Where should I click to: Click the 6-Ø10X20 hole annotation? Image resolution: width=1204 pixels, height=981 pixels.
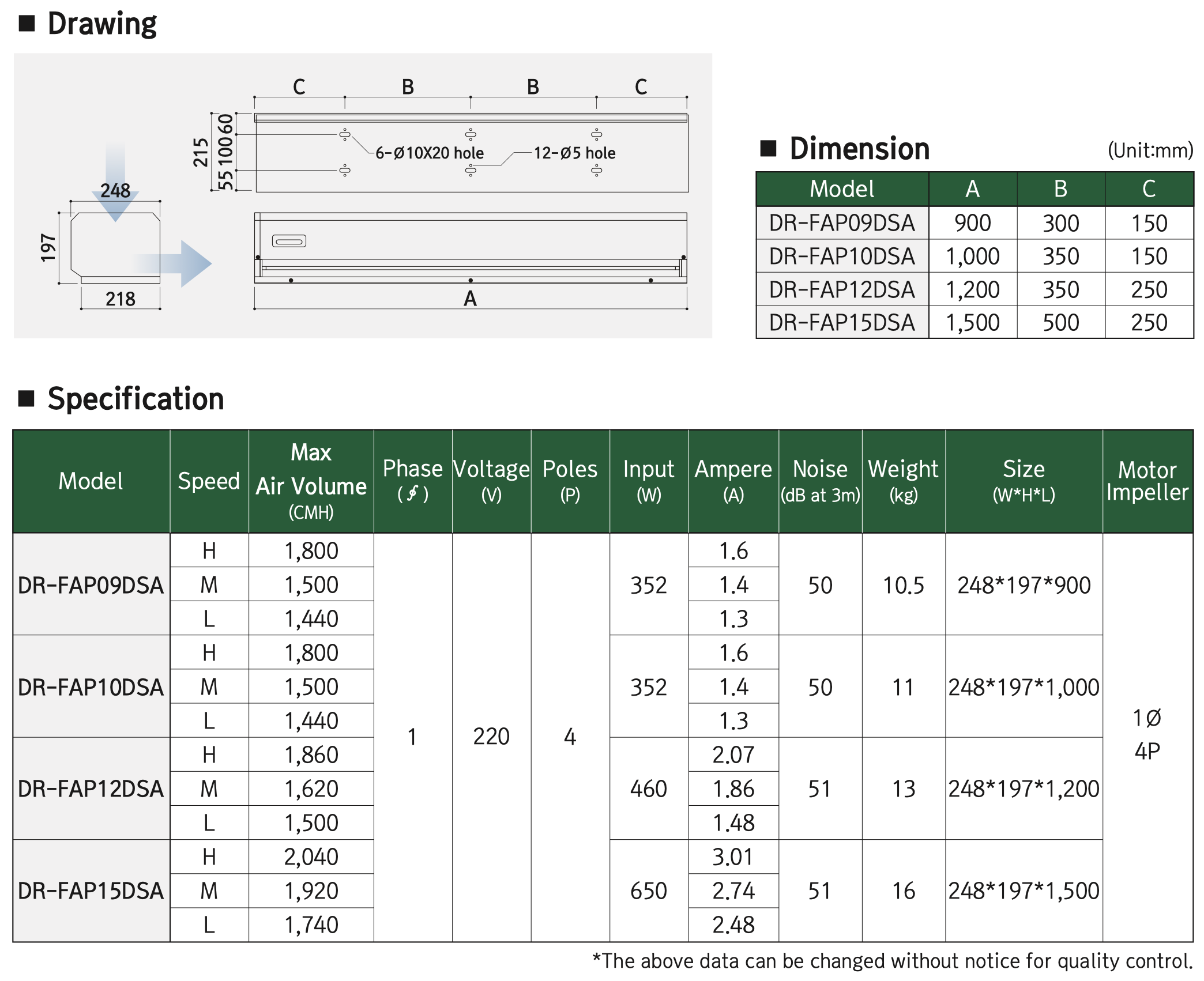(x=430, y=153)
